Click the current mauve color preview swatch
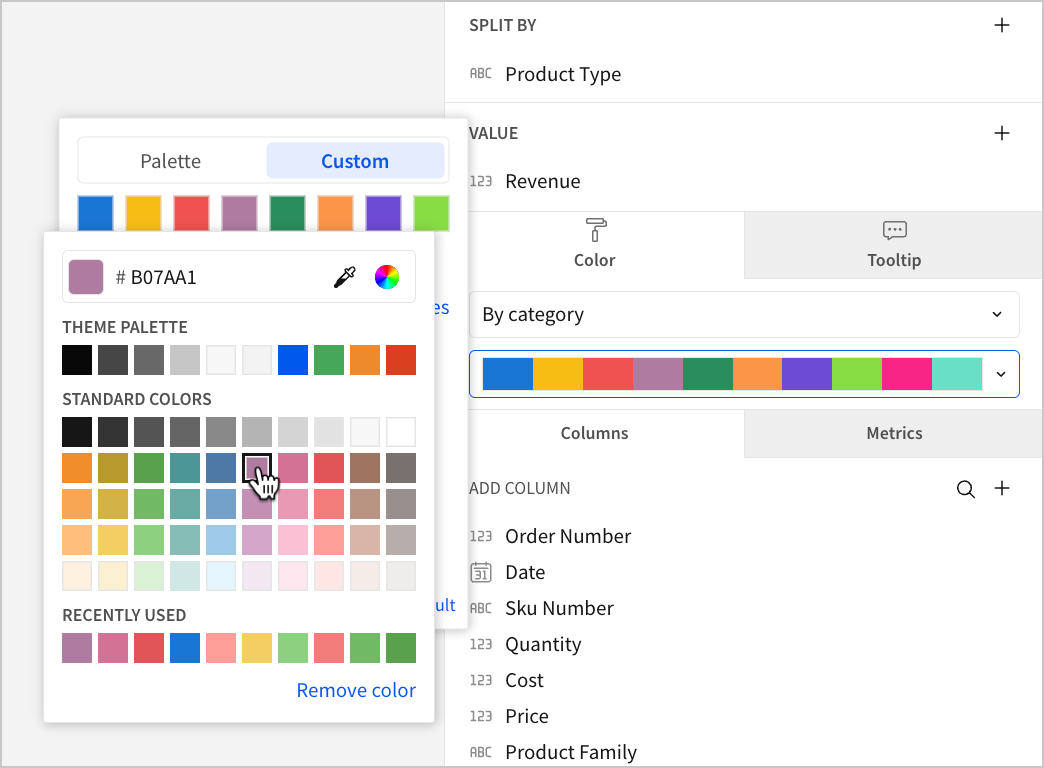 (x=86, y=277)
